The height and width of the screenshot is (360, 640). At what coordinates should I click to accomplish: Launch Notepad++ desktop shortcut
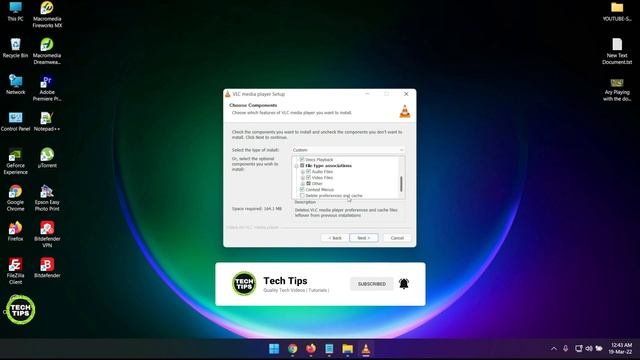click(47, 121)
